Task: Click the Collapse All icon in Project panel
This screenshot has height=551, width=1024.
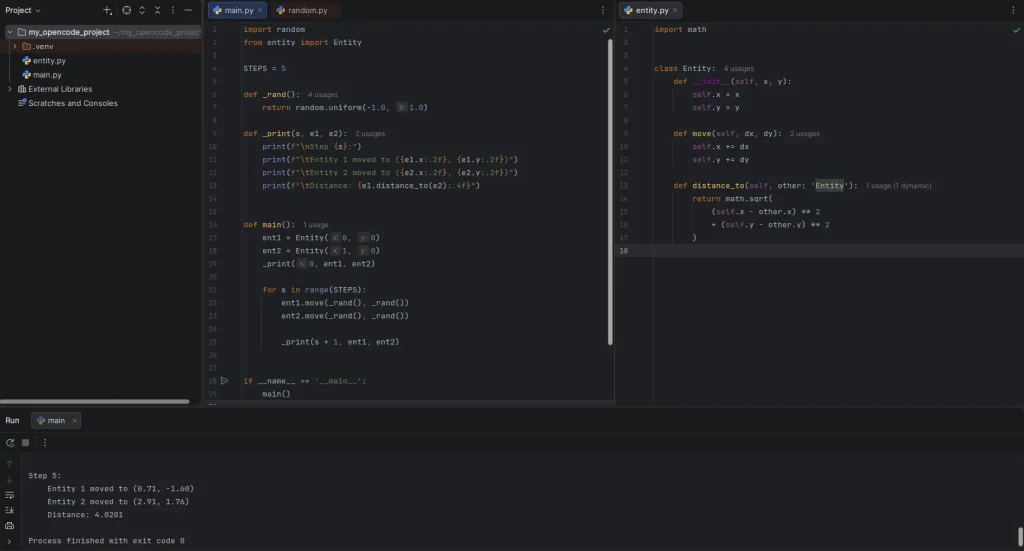Action: [x=157, y=10]
